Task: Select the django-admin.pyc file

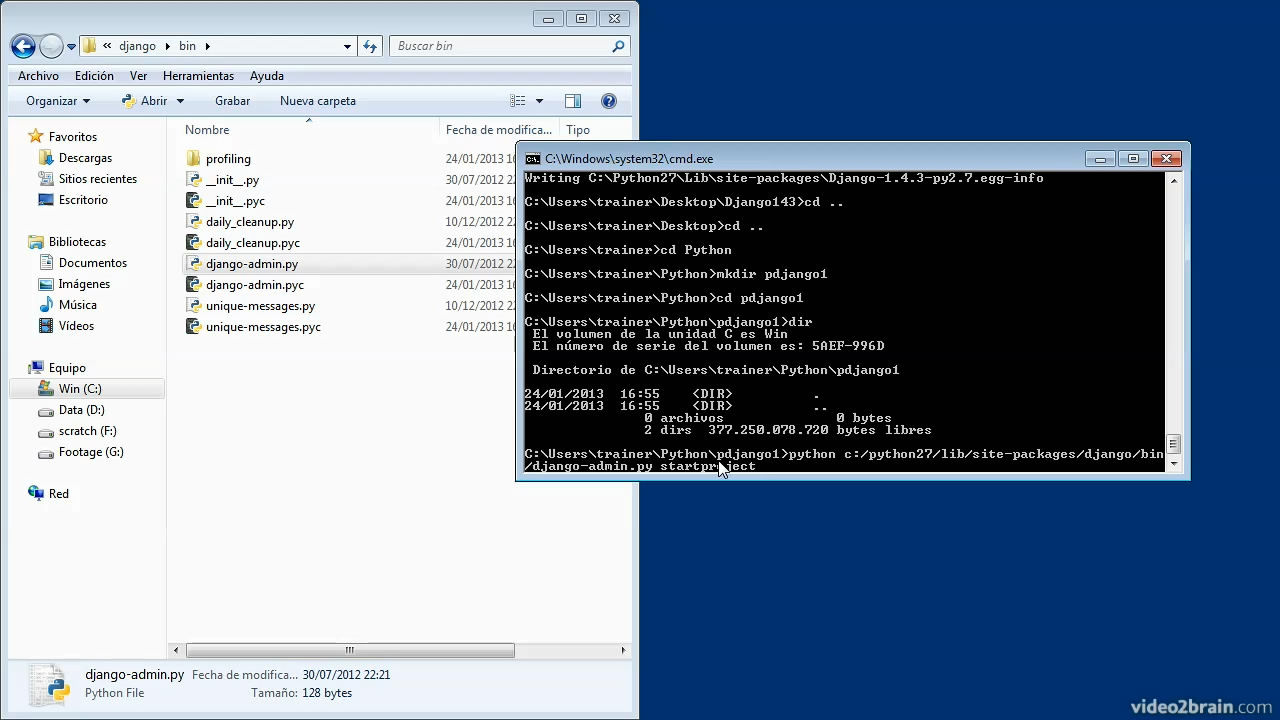Action: 255,285
